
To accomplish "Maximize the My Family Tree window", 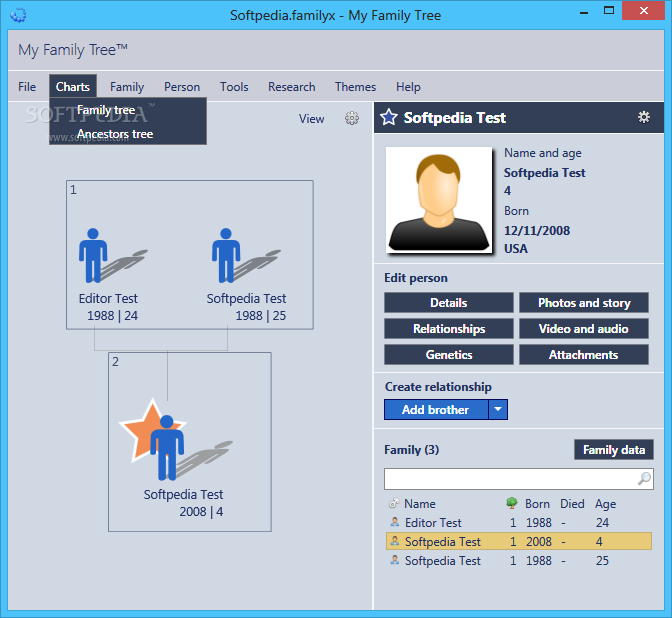I will click(x=609, y=11).
